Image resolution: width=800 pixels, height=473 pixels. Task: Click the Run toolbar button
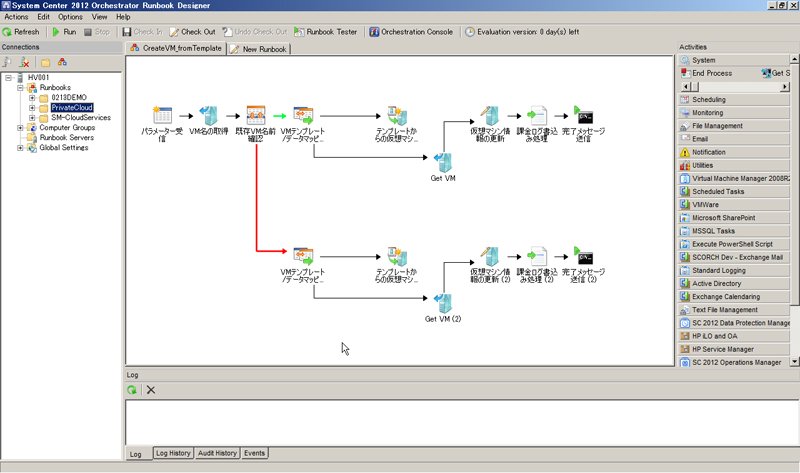(x=64, y=32)
